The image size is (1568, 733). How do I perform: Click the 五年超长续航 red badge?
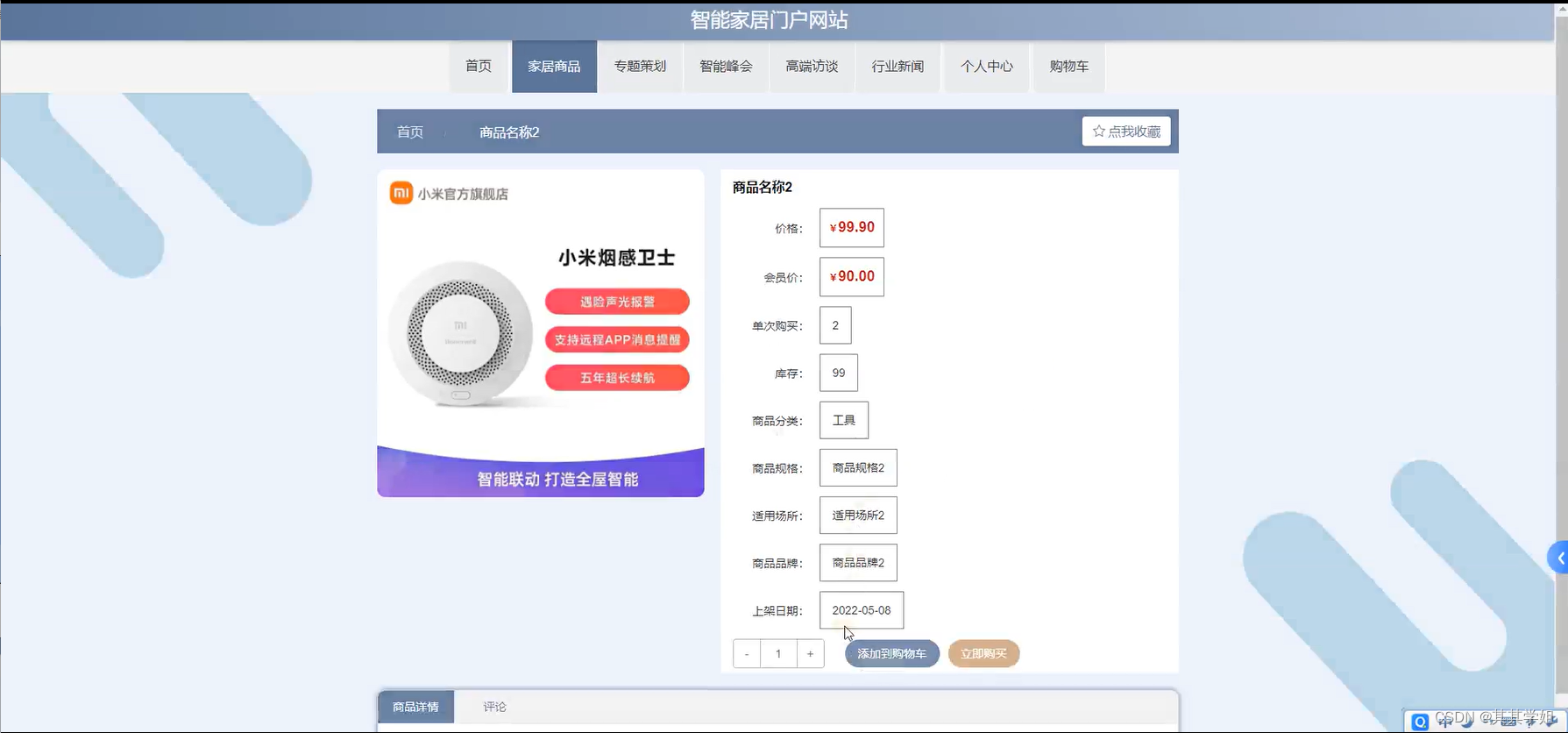(x=617, y=378)
